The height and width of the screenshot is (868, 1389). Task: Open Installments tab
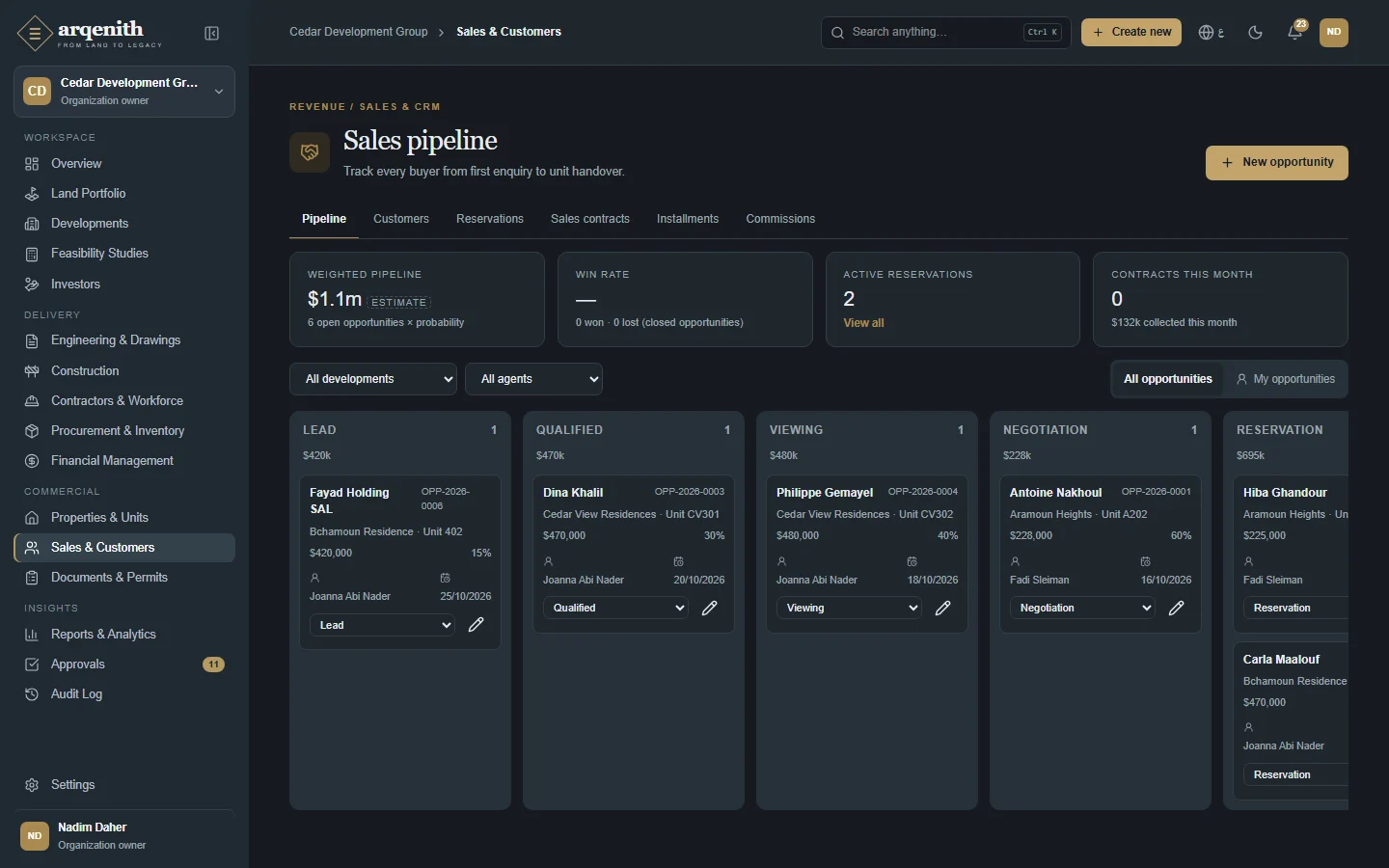point(688,219)
